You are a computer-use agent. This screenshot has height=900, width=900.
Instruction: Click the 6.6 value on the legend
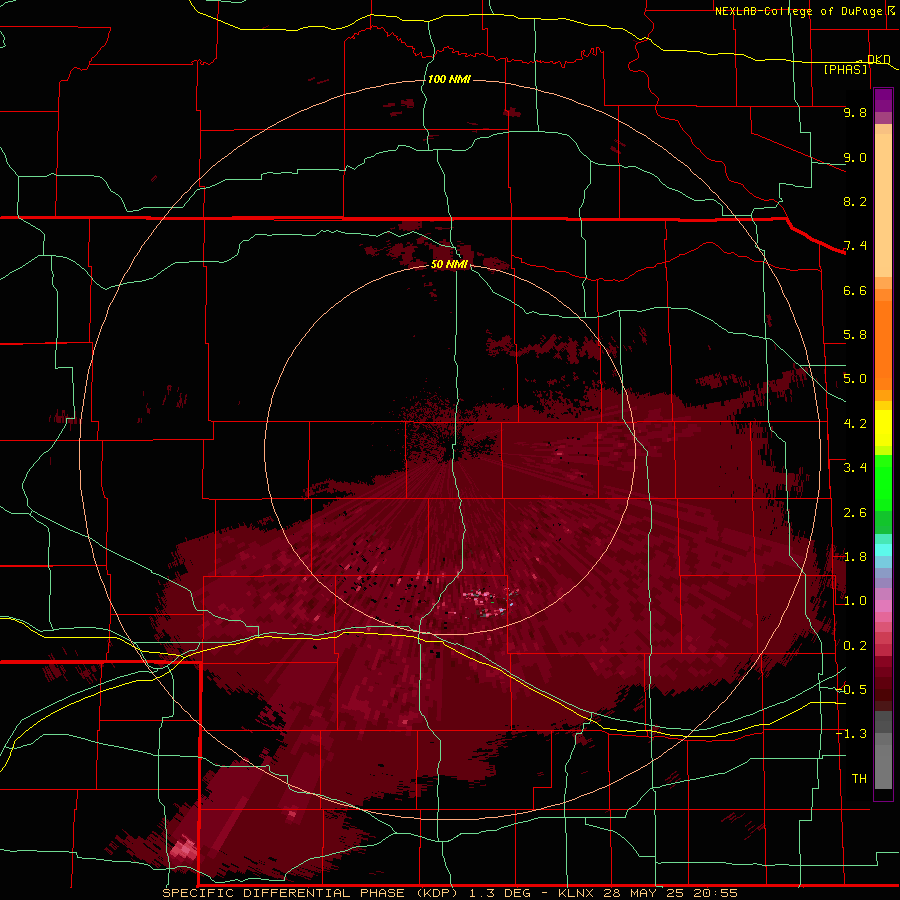pyautogui.click(x=855, y=290)
